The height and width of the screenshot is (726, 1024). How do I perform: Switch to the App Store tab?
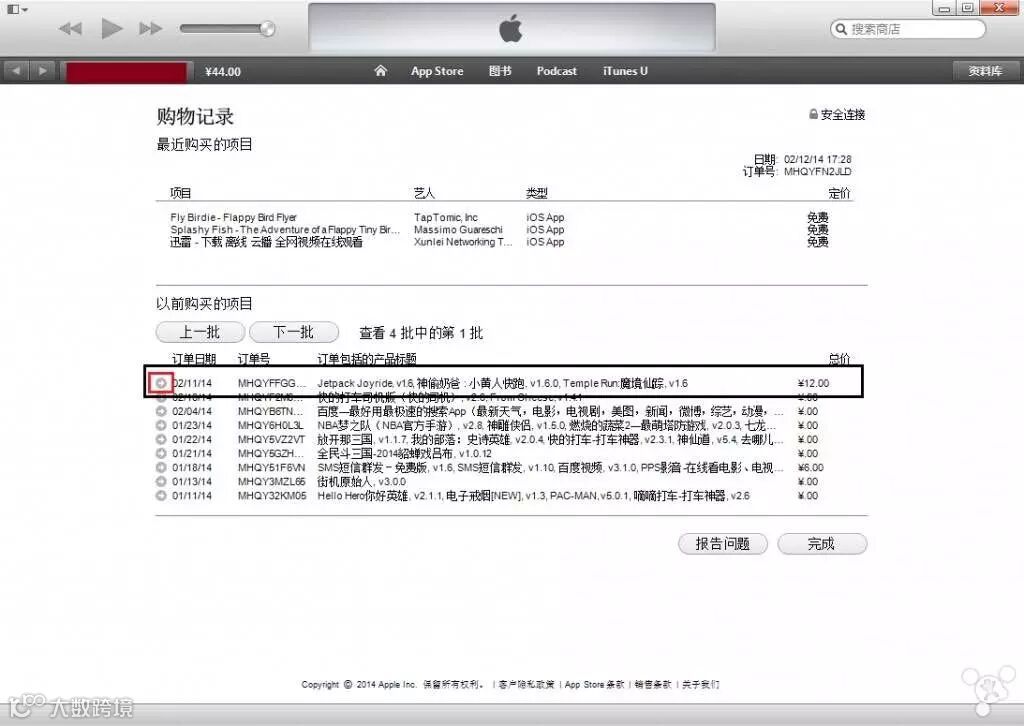[437, 71]
